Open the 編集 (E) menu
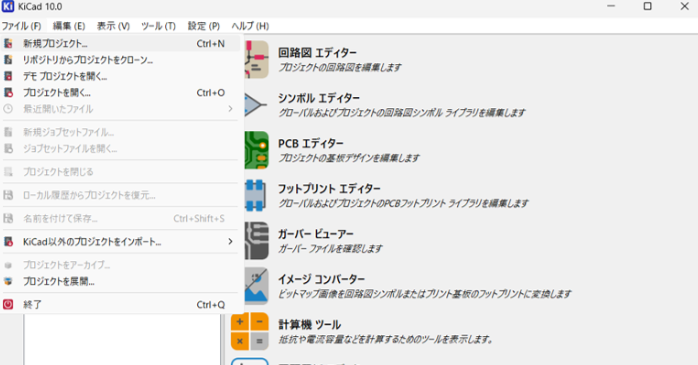 click(x=69, y=26)
